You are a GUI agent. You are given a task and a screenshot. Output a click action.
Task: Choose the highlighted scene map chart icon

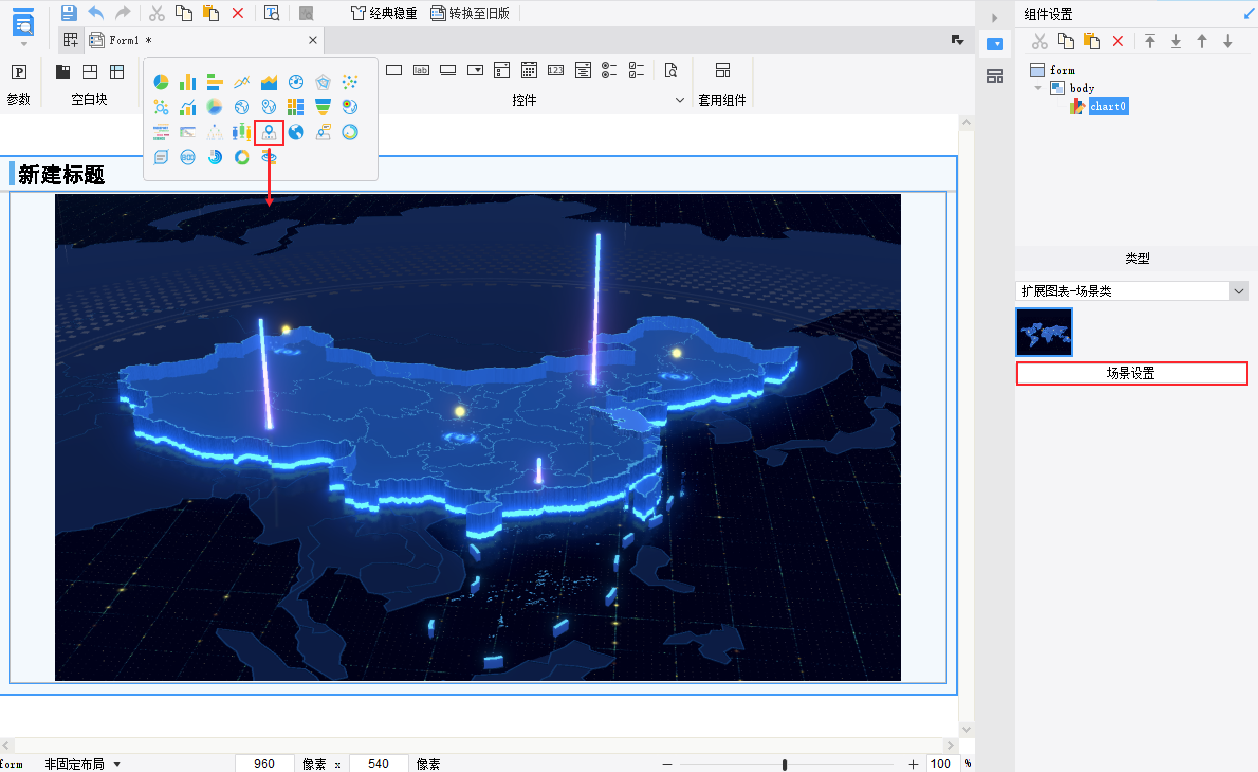(x=269, y=132)
